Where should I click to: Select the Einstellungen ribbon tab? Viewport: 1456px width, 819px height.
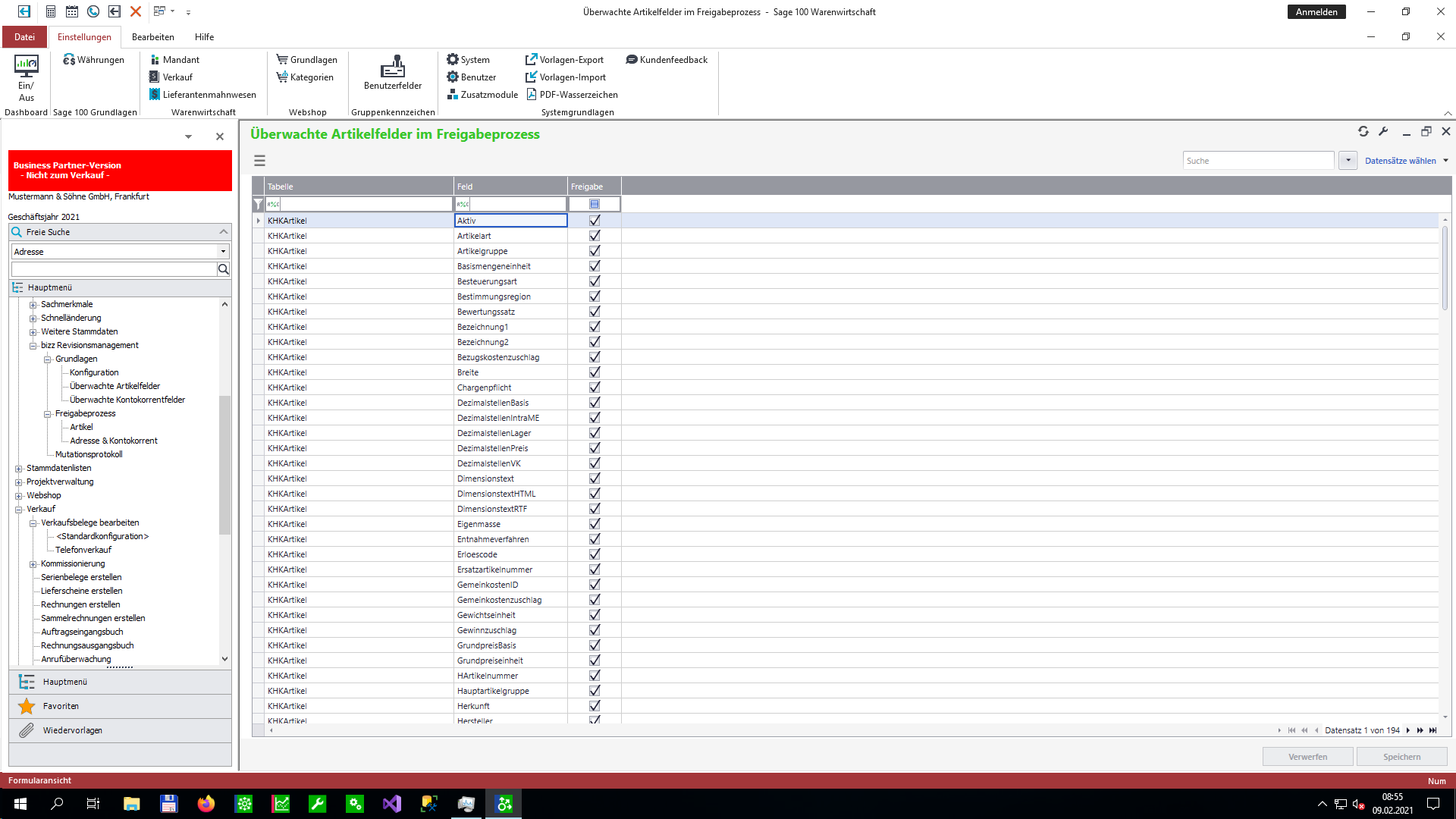84,37
